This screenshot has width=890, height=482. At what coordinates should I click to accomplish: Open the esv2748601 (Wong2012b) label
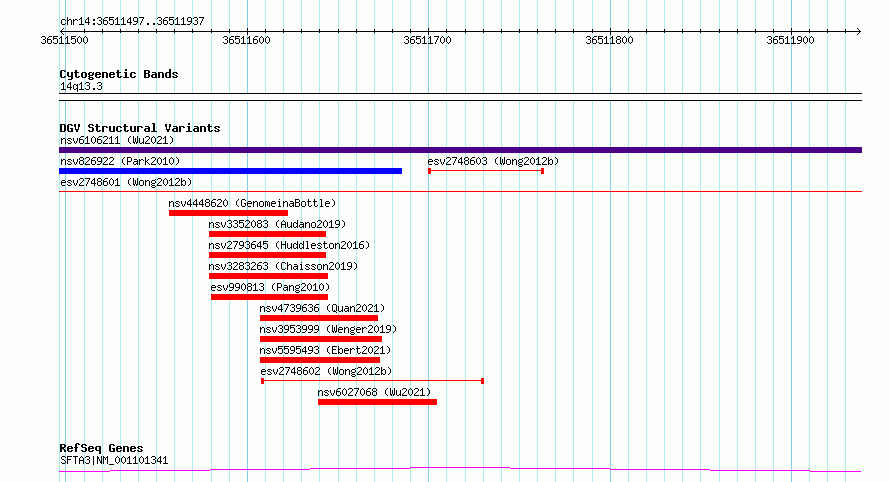point(126,182)
